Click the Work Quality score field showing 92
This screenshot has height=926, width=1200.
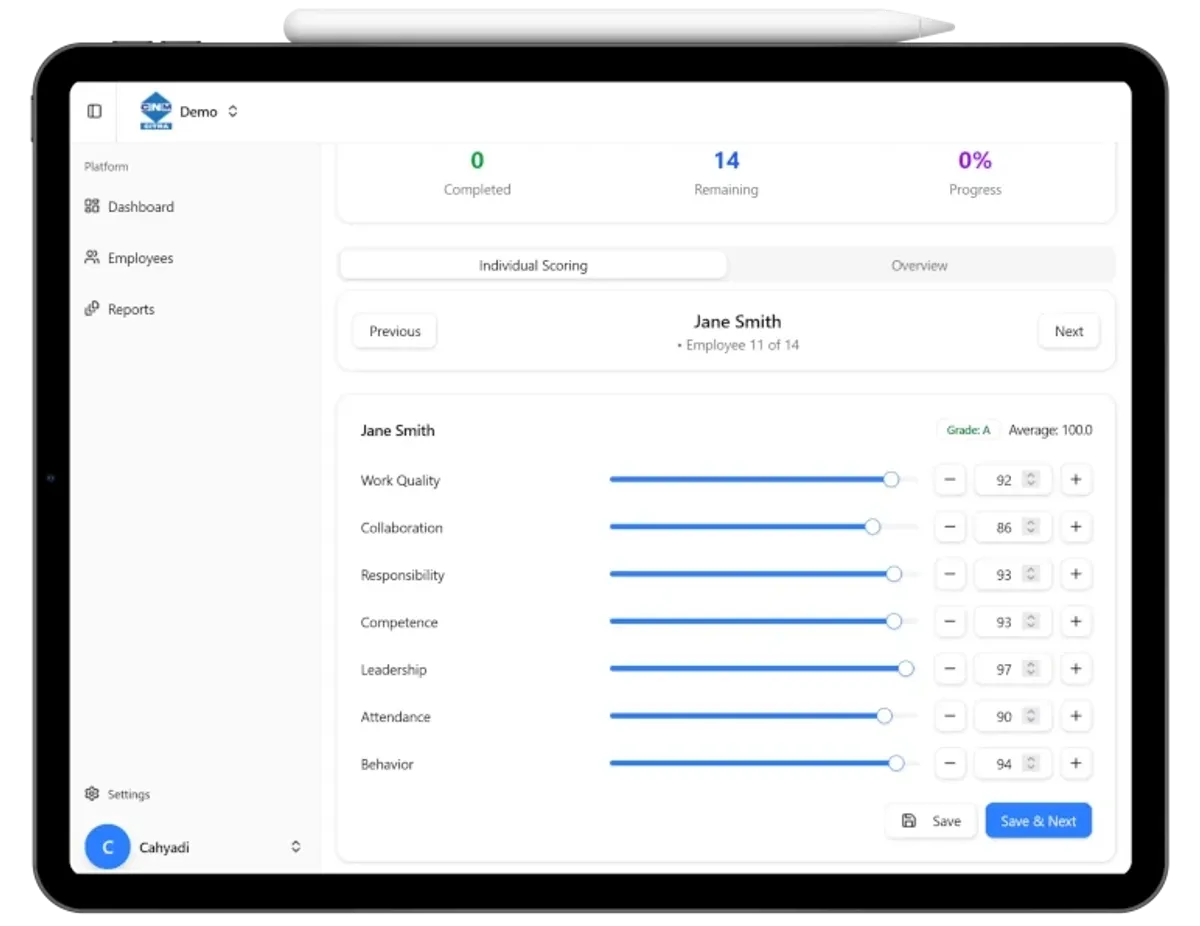pos(1013,480)
